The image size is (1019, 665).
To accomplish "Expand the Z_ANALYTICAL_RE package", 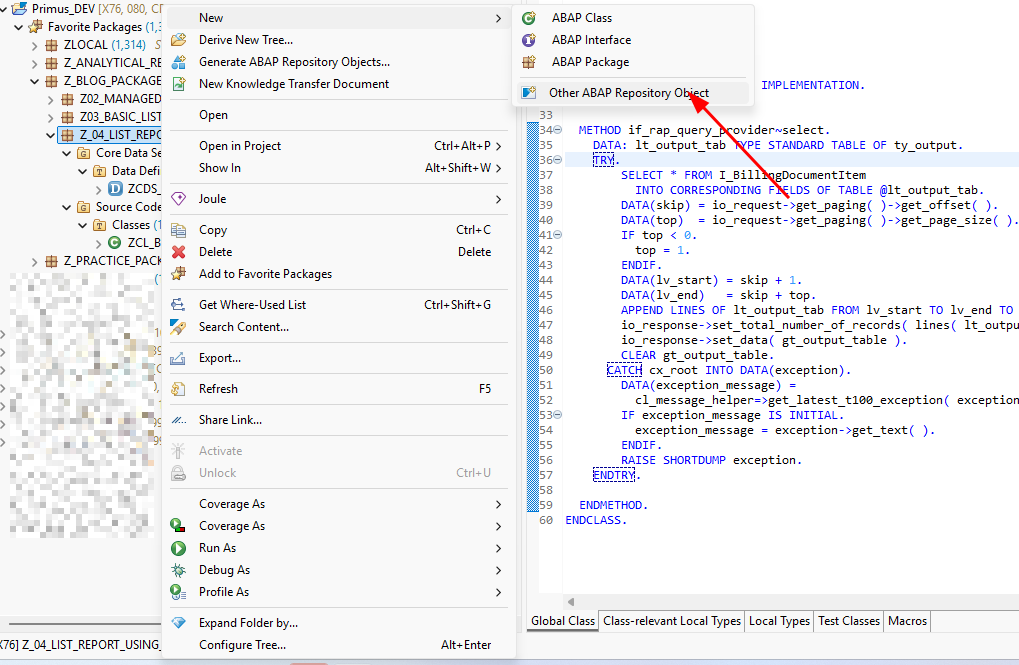I will coord(34,64).
